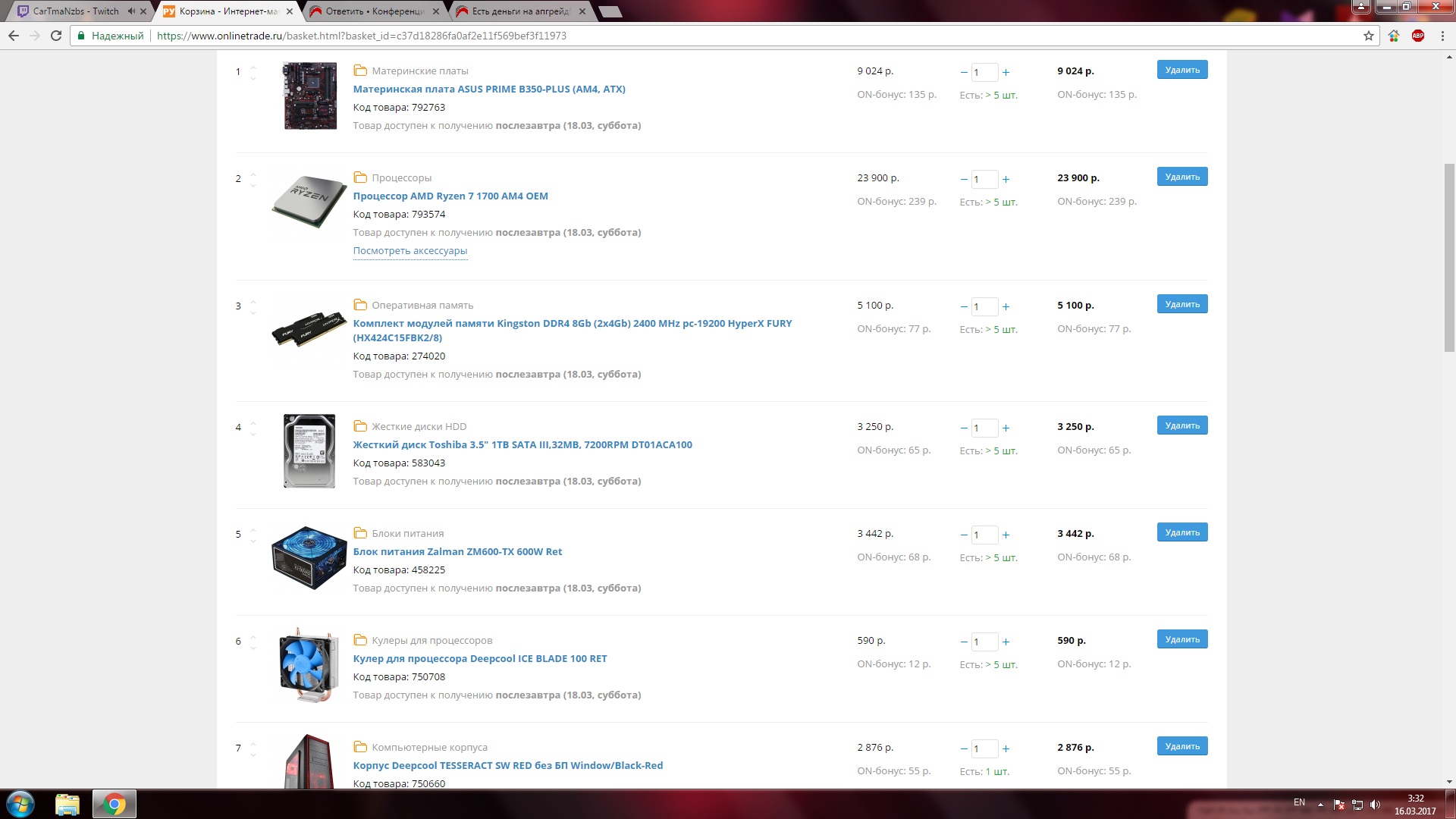1456x819 pixels.
Task: Click the vertical page scrollbar thumb
Action: click(1449, 258)
